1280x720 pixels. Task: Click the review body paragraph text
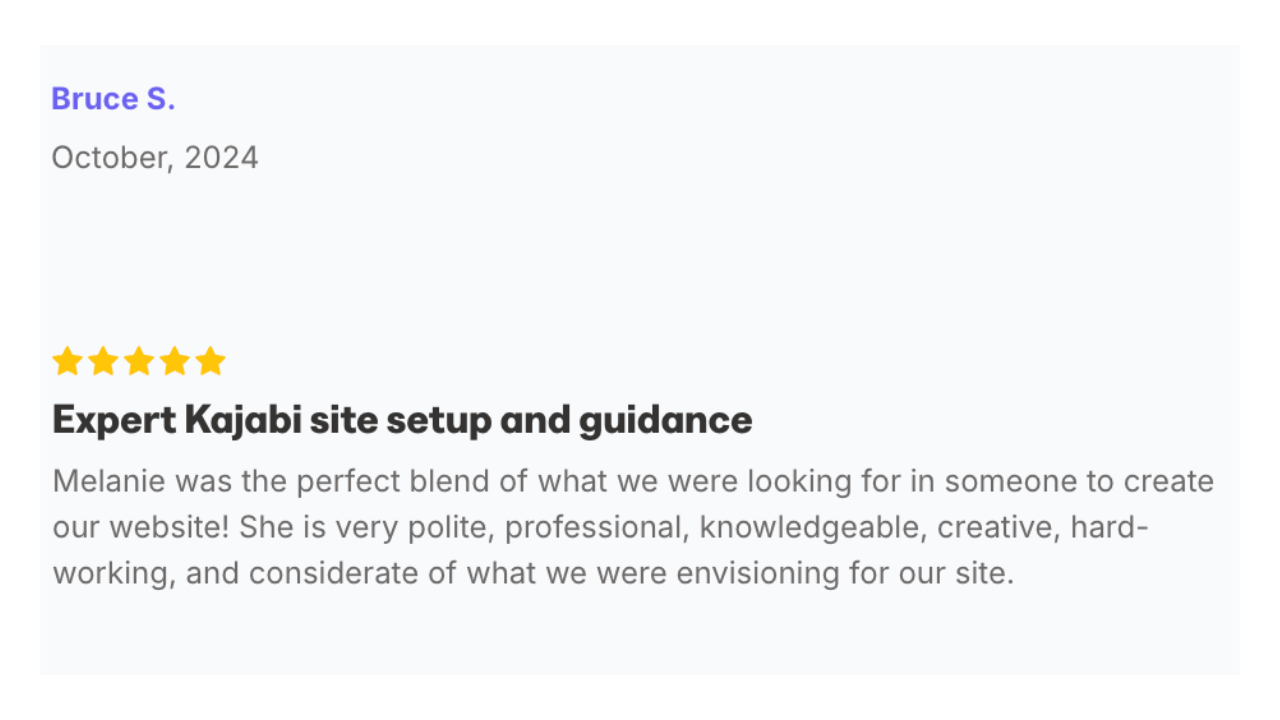click(633, 527)
